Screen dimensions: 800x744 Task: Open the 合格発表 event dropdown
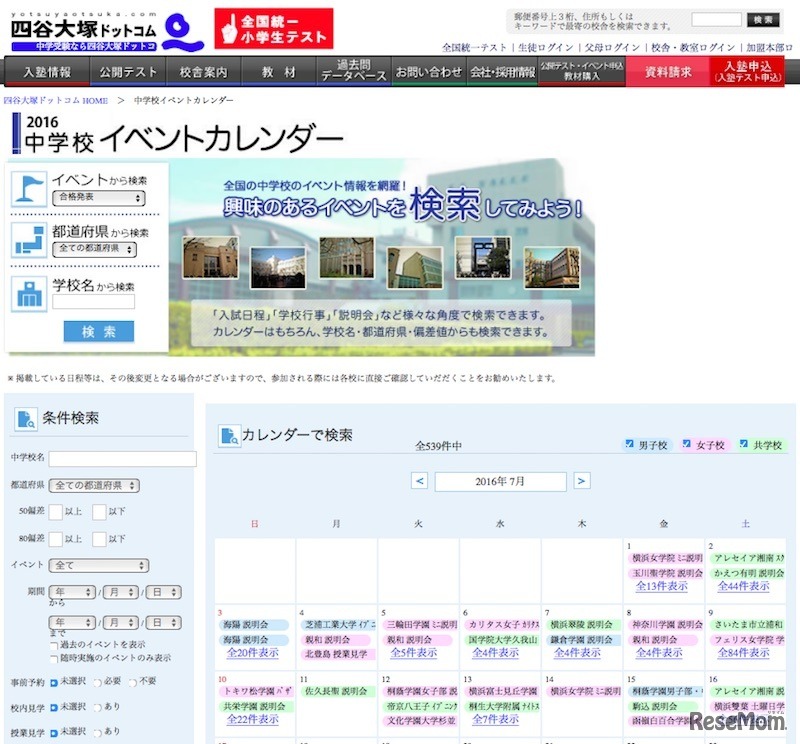pyautogui.click(x=98, y=198)
